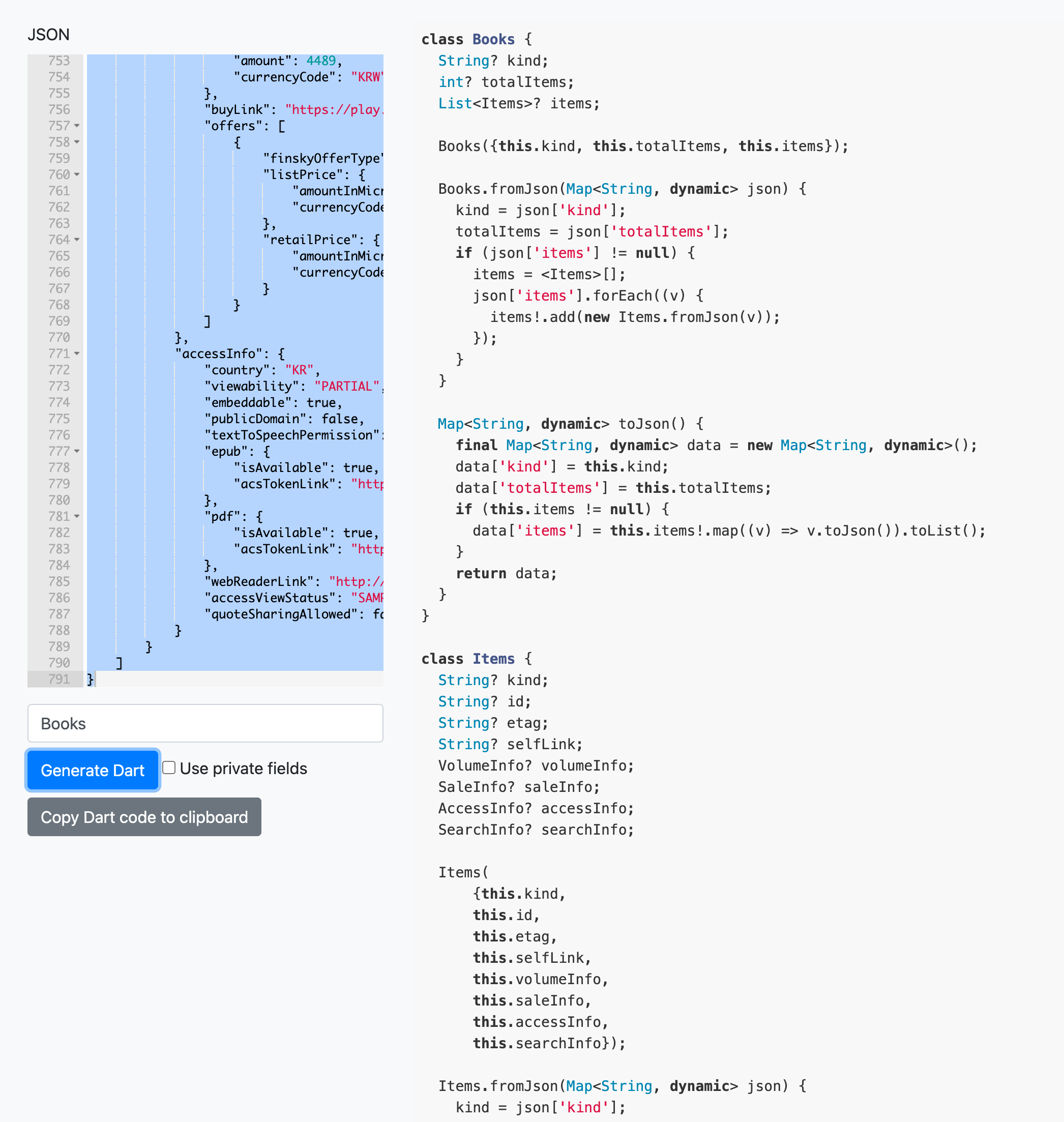The image size is (1064, 1122).
Task: Click line number 753 in gutter
Action: pos(58,61)
